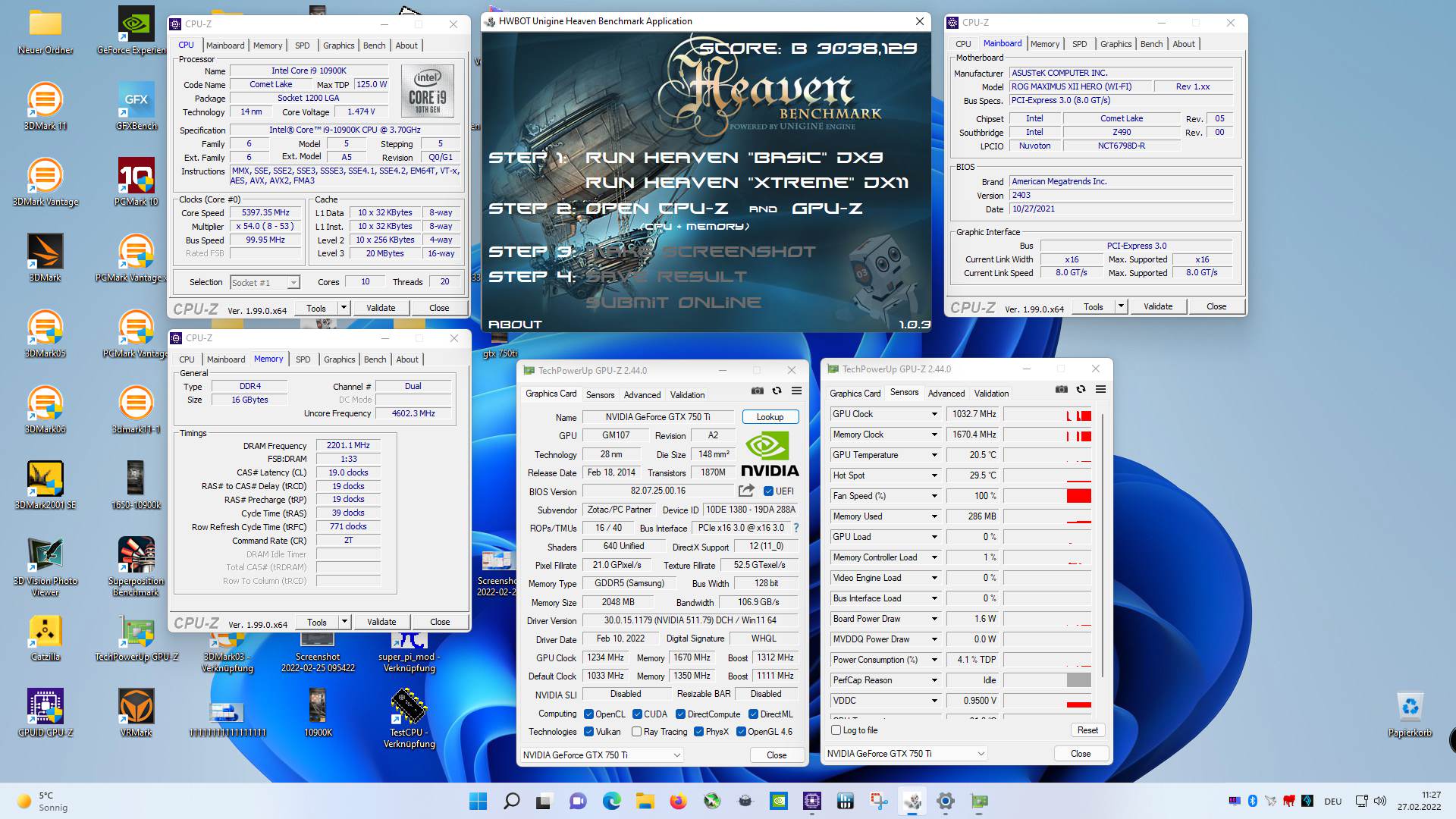1456x819 pixels.
Task: Open Advanced tab in GPU-Z Graphics Card window
Action: (642, 395)
